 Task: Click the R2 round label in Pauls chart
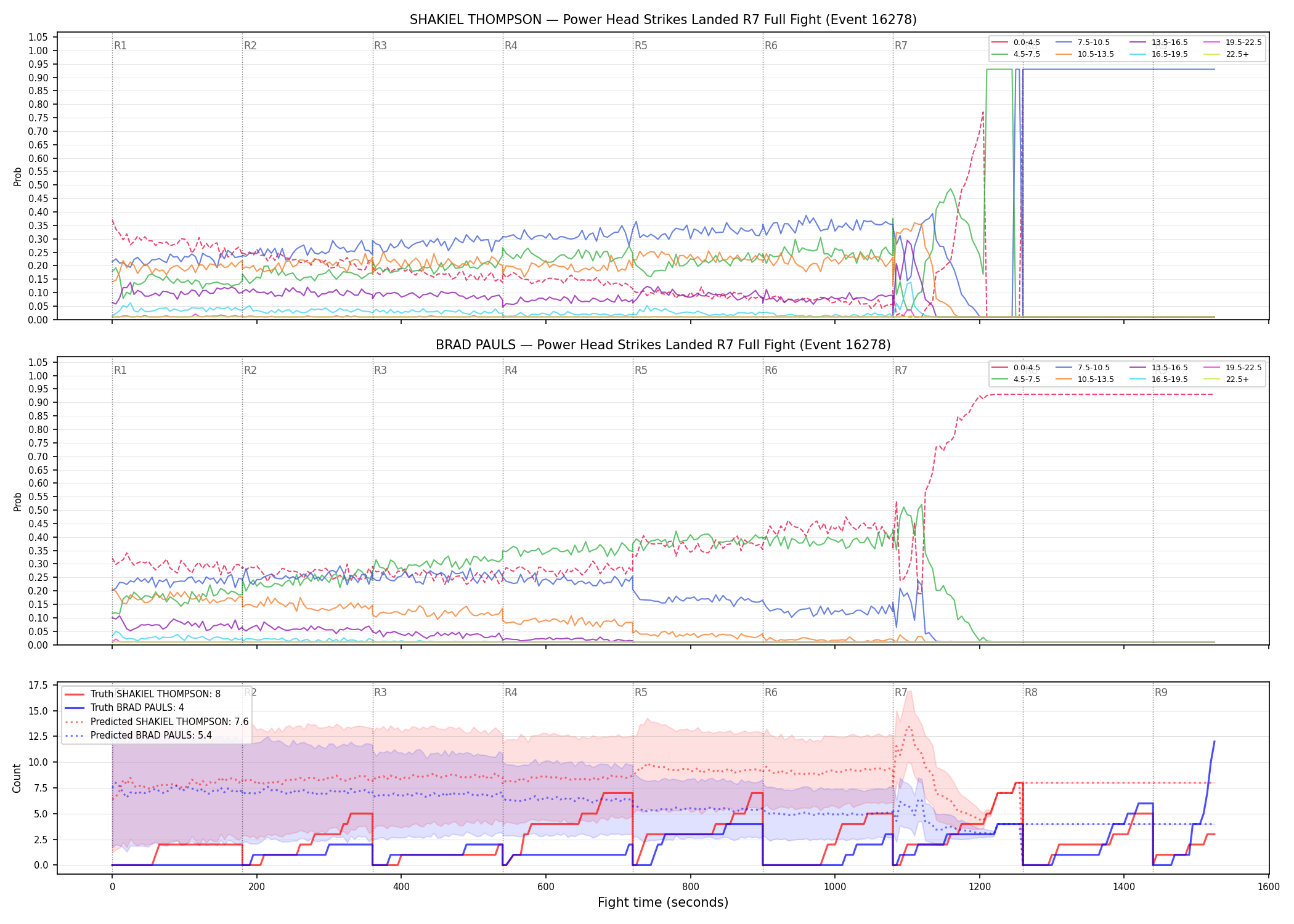click(250, 370)
